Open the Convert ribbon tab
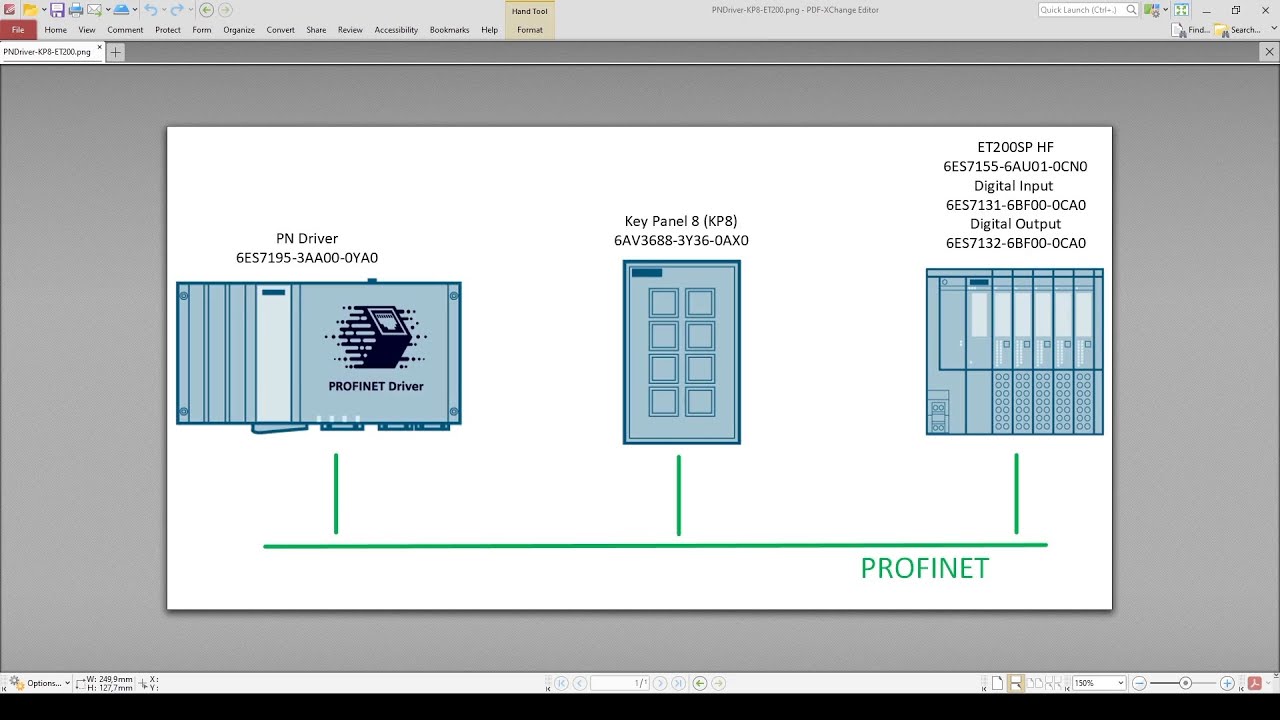 pos(280,30)
